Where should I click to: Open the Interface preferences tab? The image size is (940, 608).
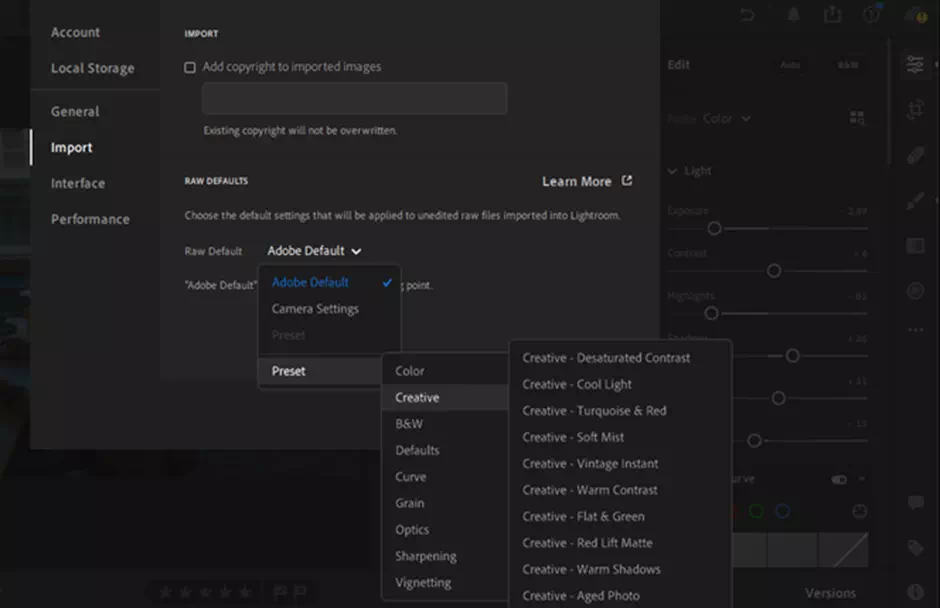click(x=78, y=183)
